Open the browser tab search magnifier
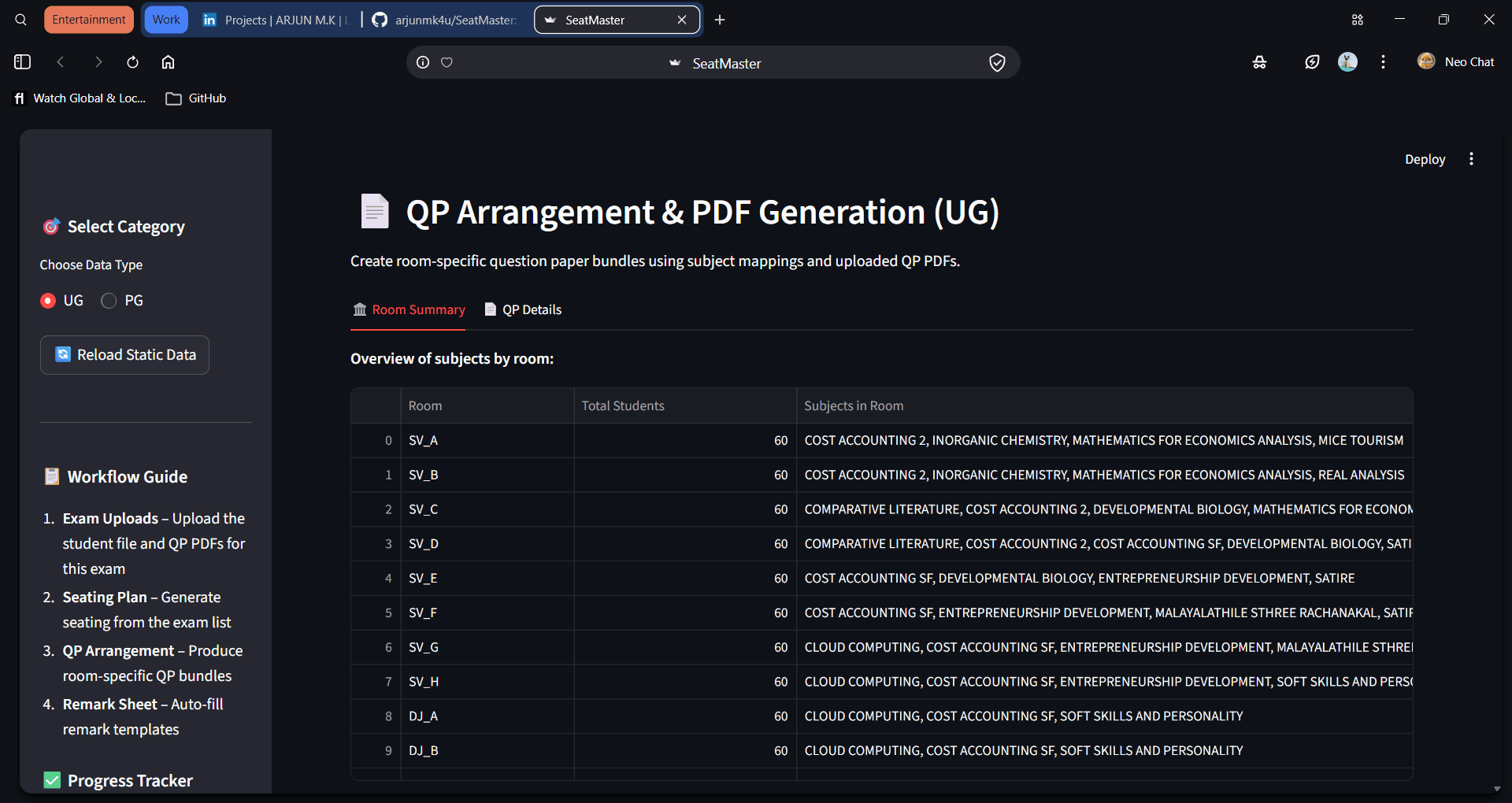Viewport: 1512px width, 803px height. (x=21, y=20)
